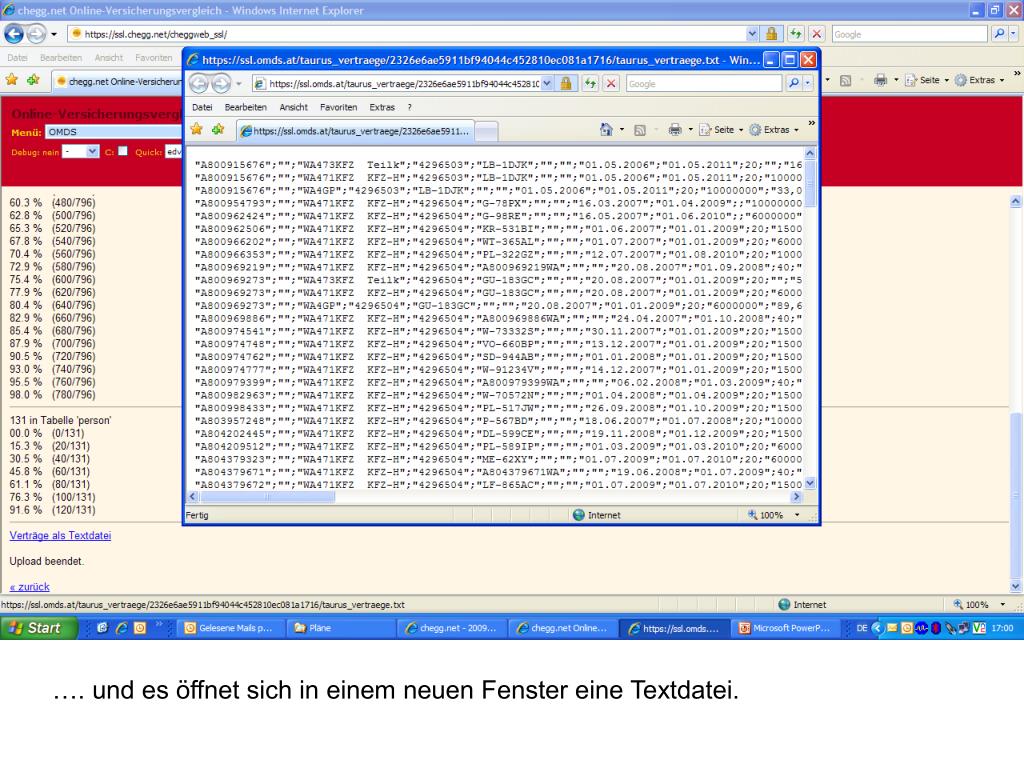Expand search provider dropdown in popup window

[808, 84]
